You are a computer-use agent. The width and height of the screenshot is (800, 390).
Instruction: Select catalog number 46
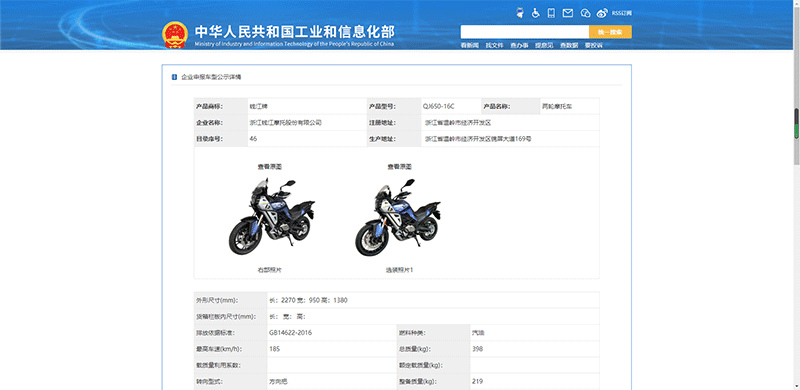(253, 139)
